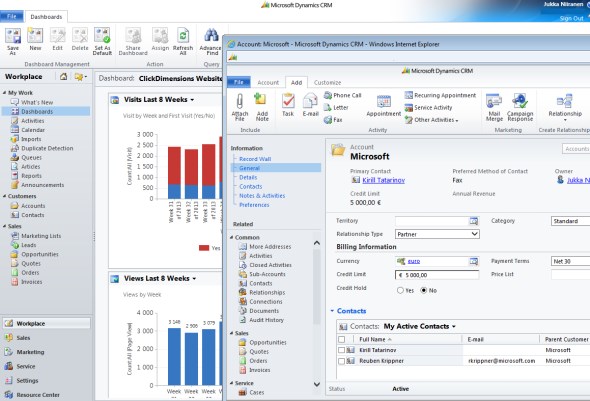Viewport: 590px width, 401px height.
Task: Click the Campaign Response icon
Action: click(x=520, y=101)
